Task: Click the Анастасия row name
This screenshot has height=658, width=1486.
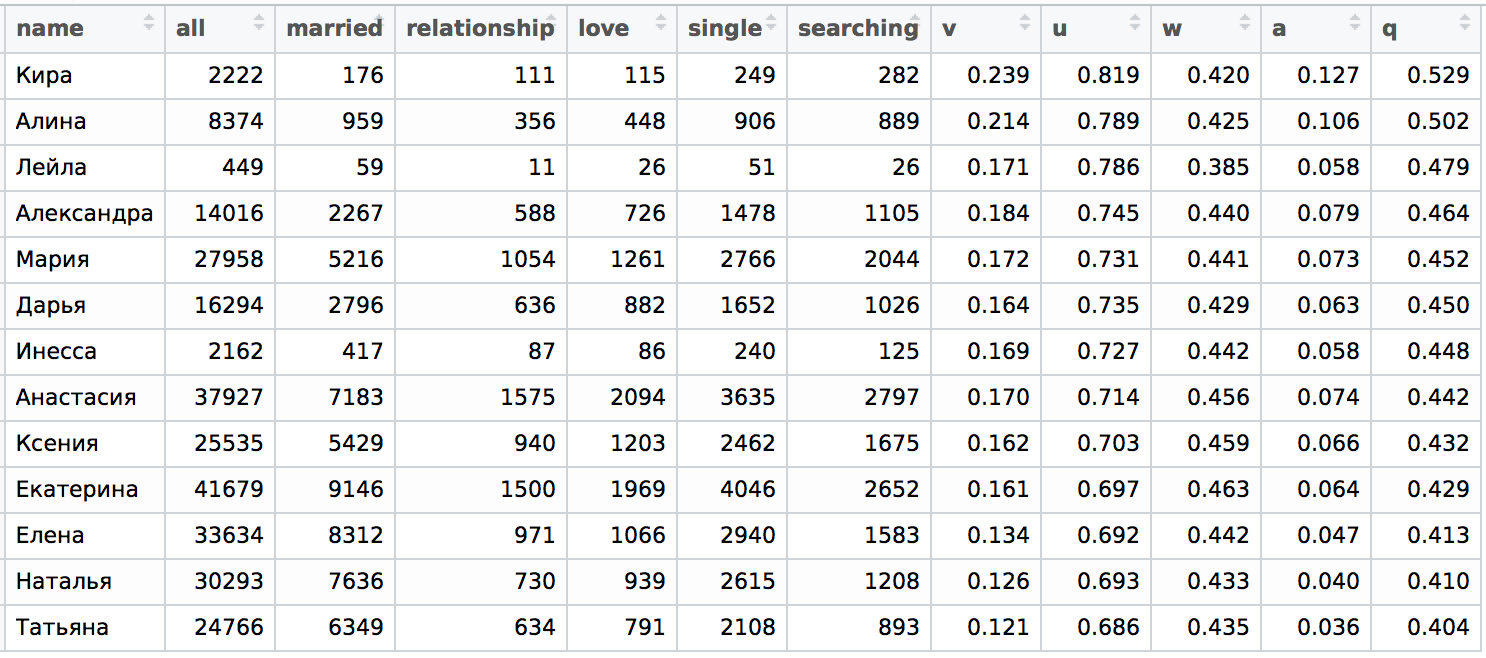Action: point(85,397)
